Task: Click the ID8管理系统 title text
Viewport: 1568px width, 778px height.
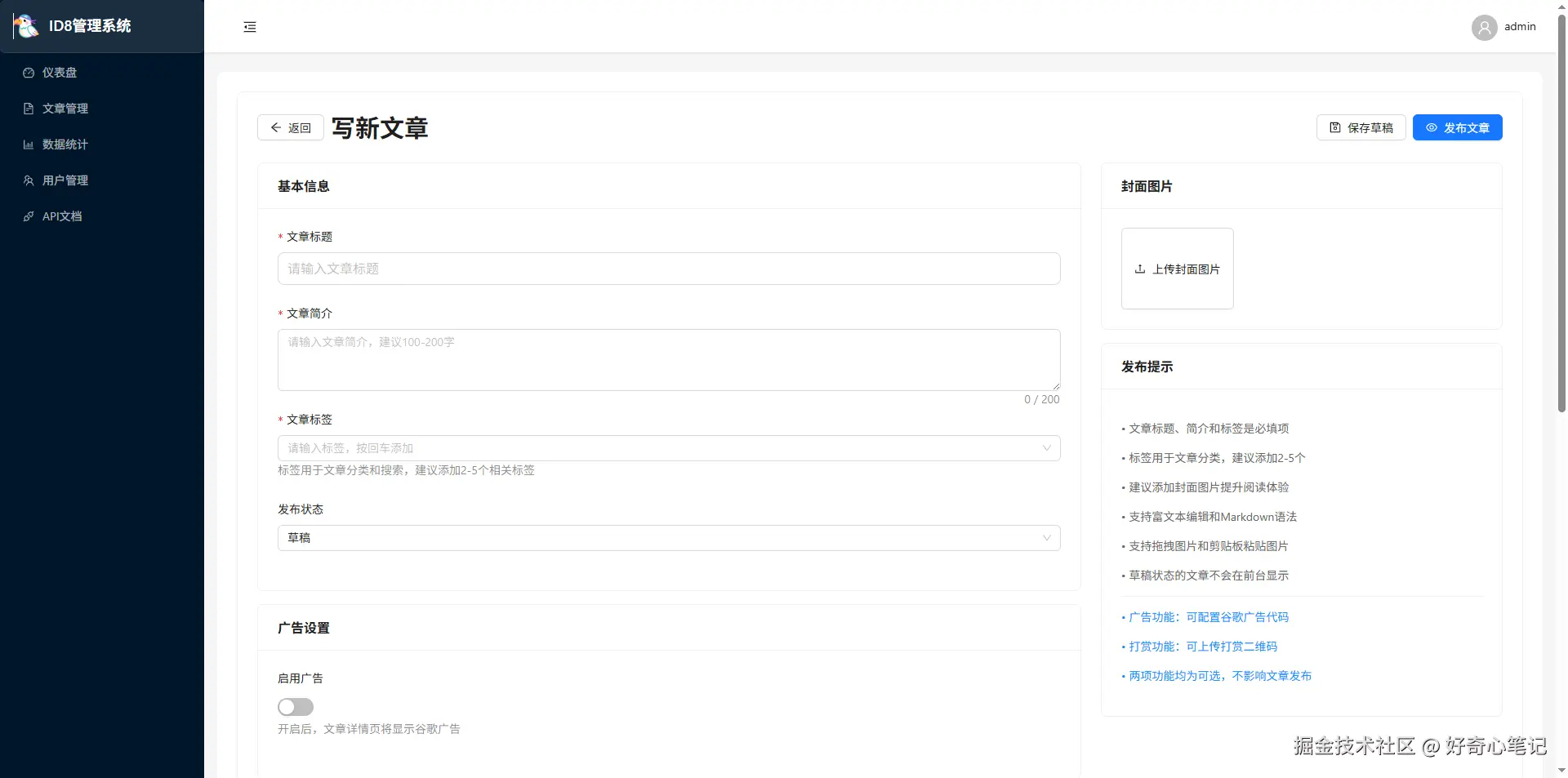Action: (90, 26)
